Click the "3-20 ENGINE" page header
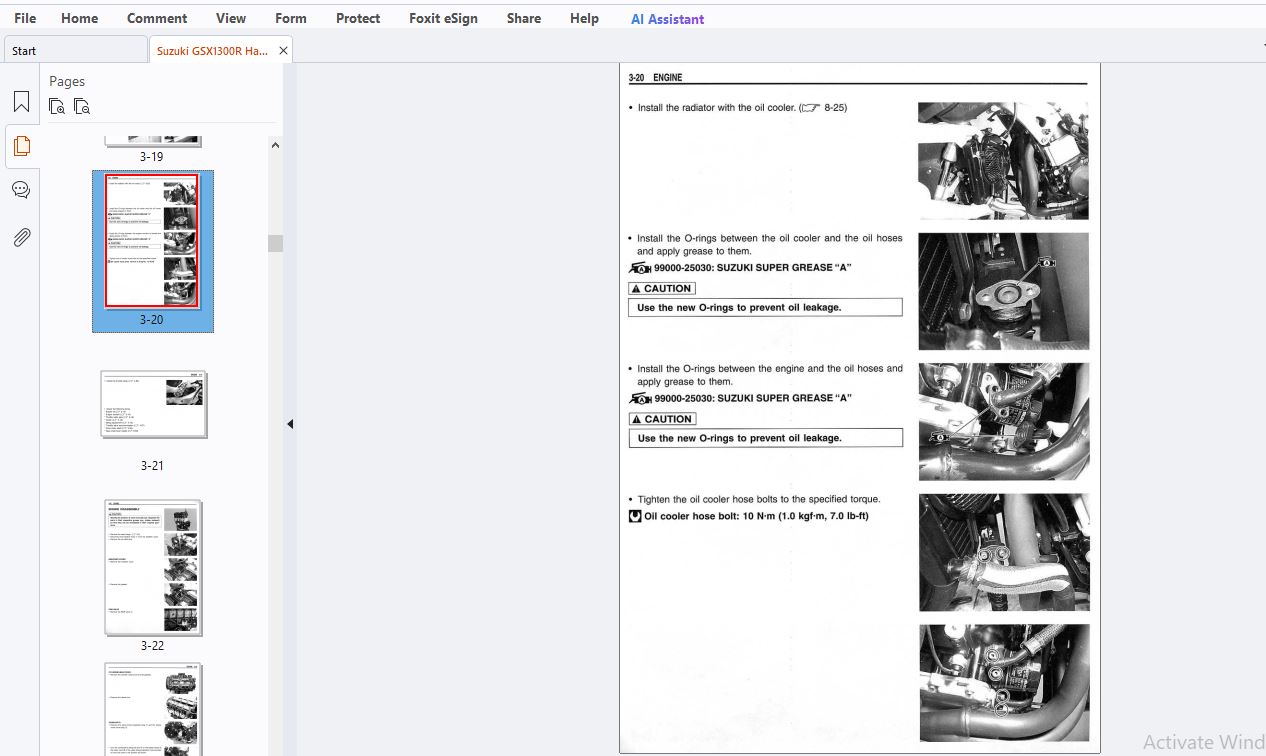This screenshot has height=756, width=1266. coord(655,77)
